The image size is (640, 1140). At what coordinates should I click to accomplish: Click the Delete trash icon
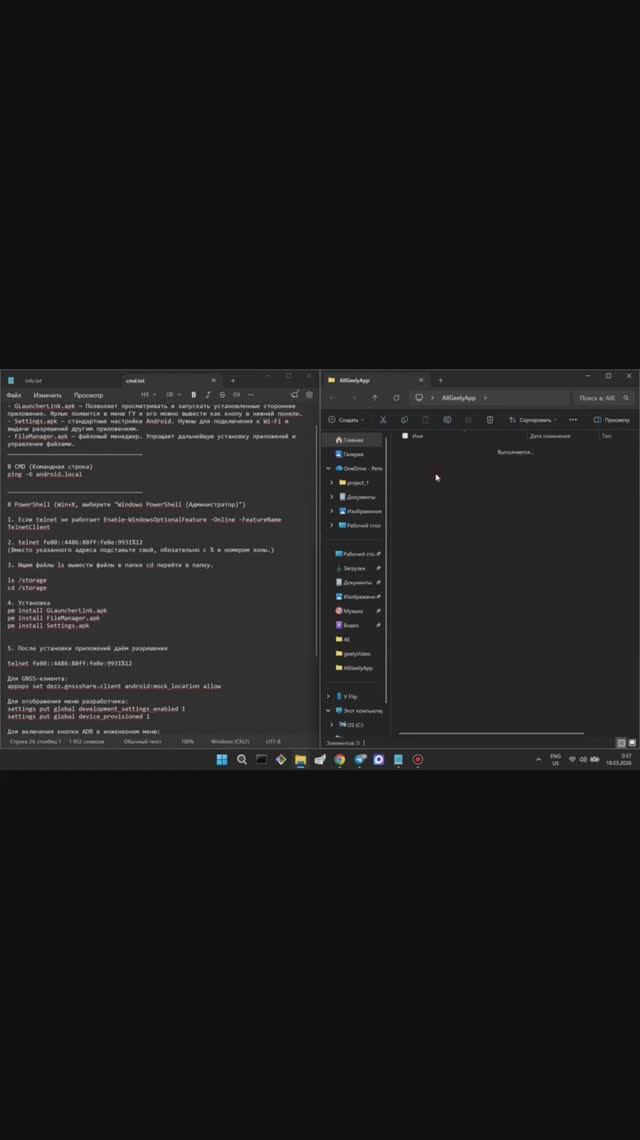[489, 420]
